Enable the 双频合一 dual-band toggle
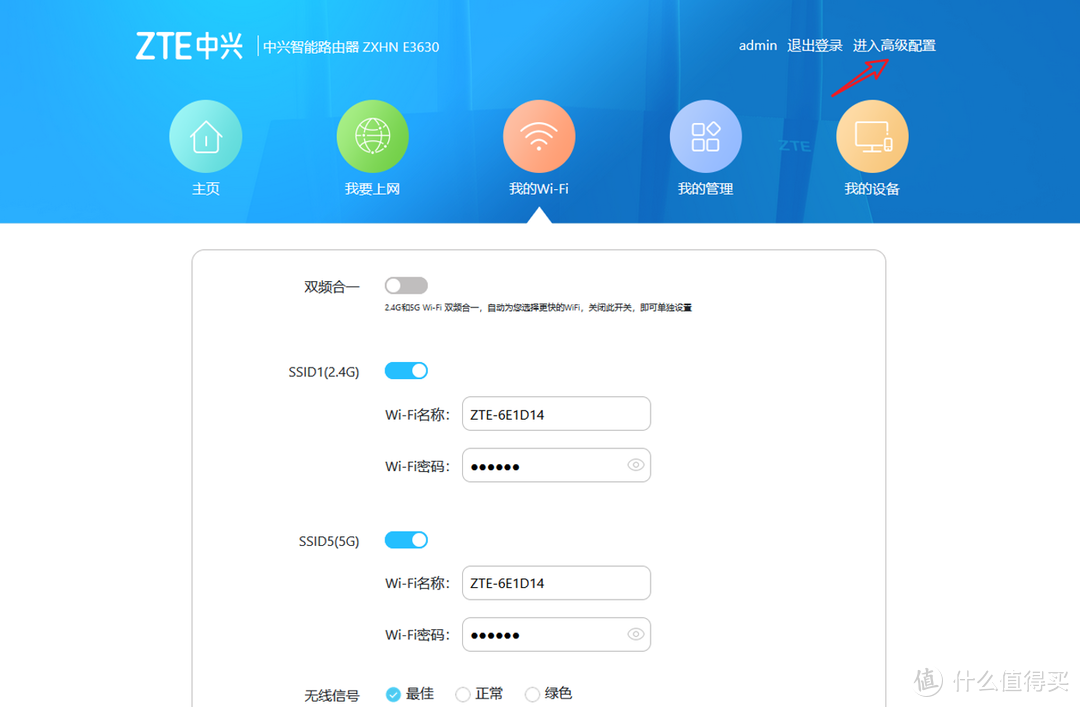The width and height of the screenshot is (1080, 707). coord(406,285)
